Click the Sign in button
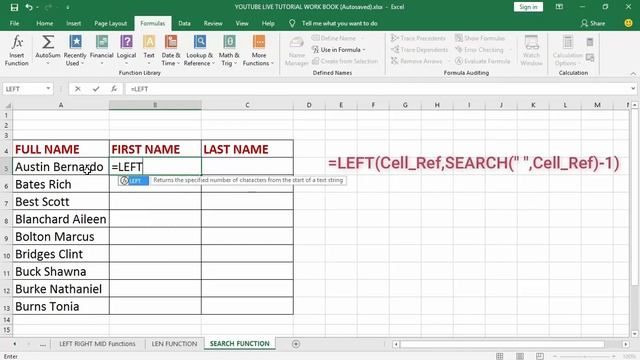This screenshot has height=360, width=640. (528, 7)
